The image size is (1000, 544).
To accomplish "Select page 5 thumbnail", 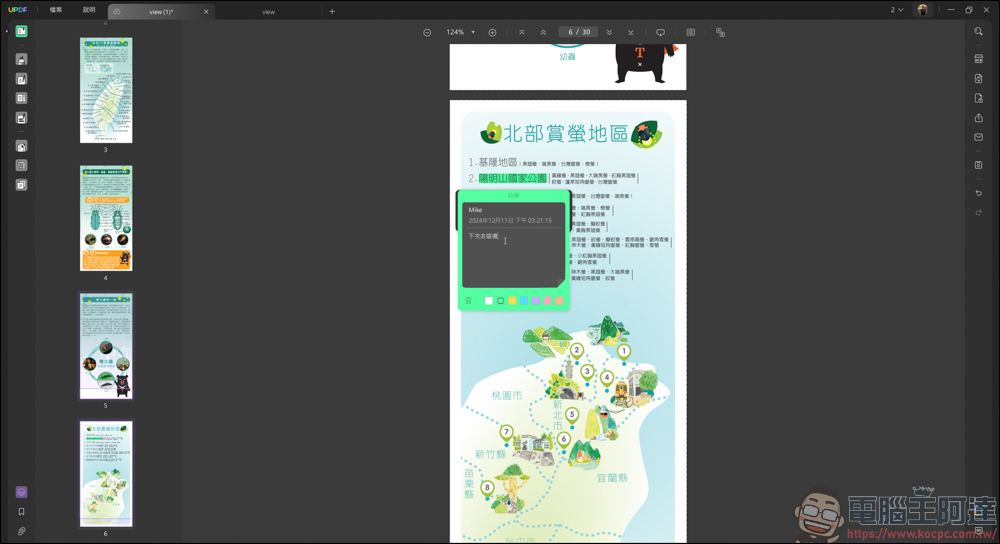I will point(106,346).
